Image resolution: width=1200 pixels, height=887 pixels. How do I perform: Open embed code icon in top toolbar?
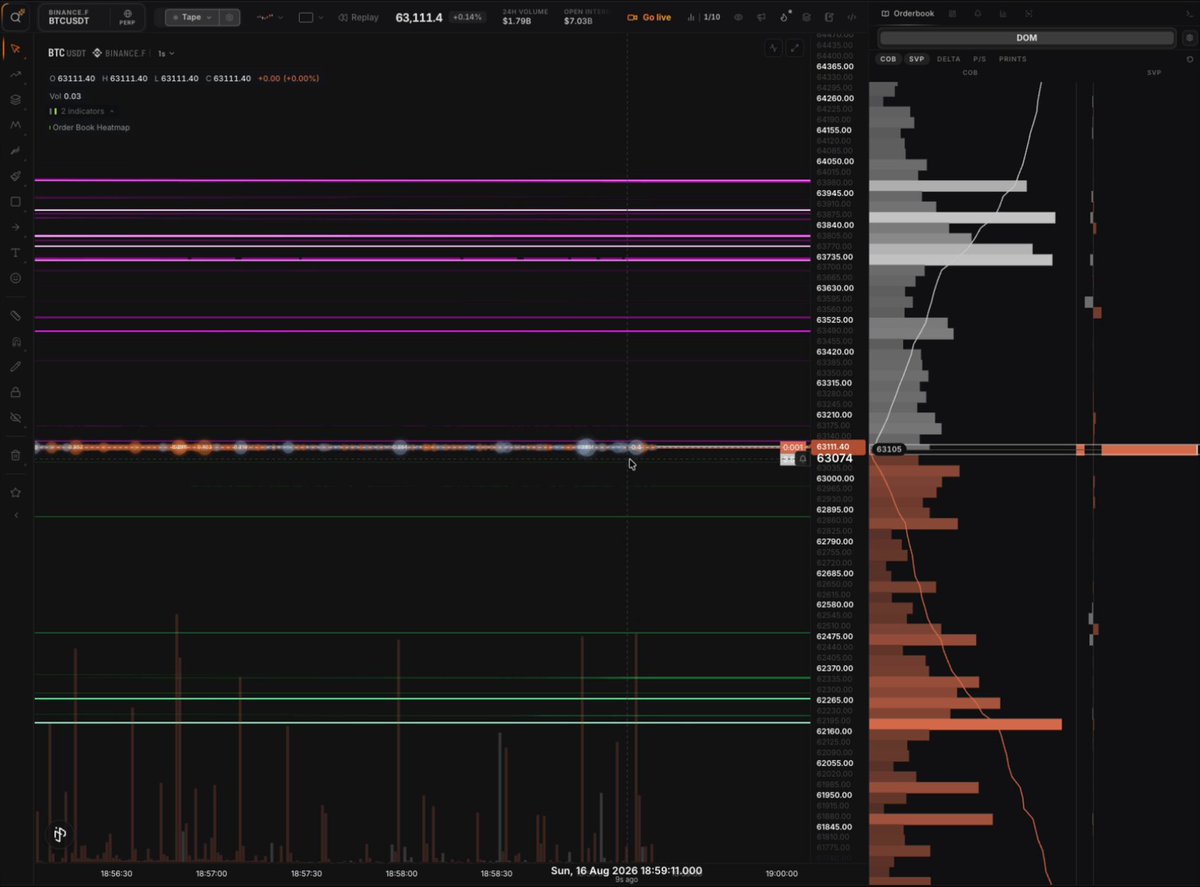click(x=851, y=17)
